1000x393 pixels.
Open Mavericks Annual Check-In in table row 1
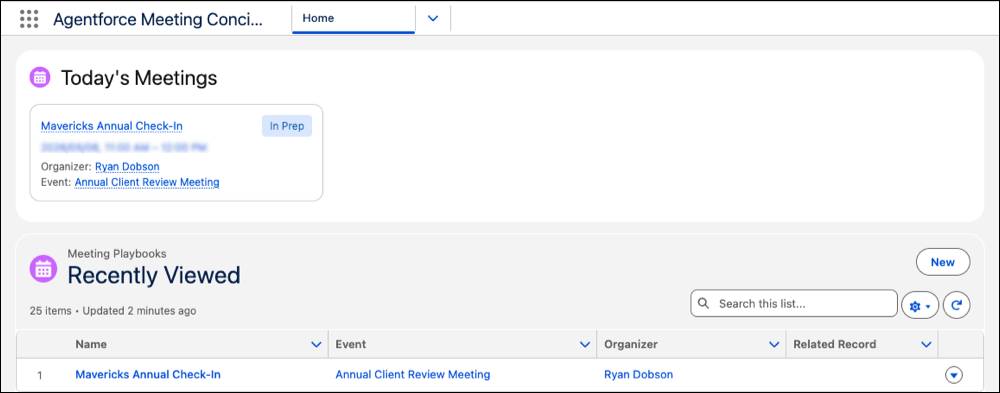tap(148, 374)
